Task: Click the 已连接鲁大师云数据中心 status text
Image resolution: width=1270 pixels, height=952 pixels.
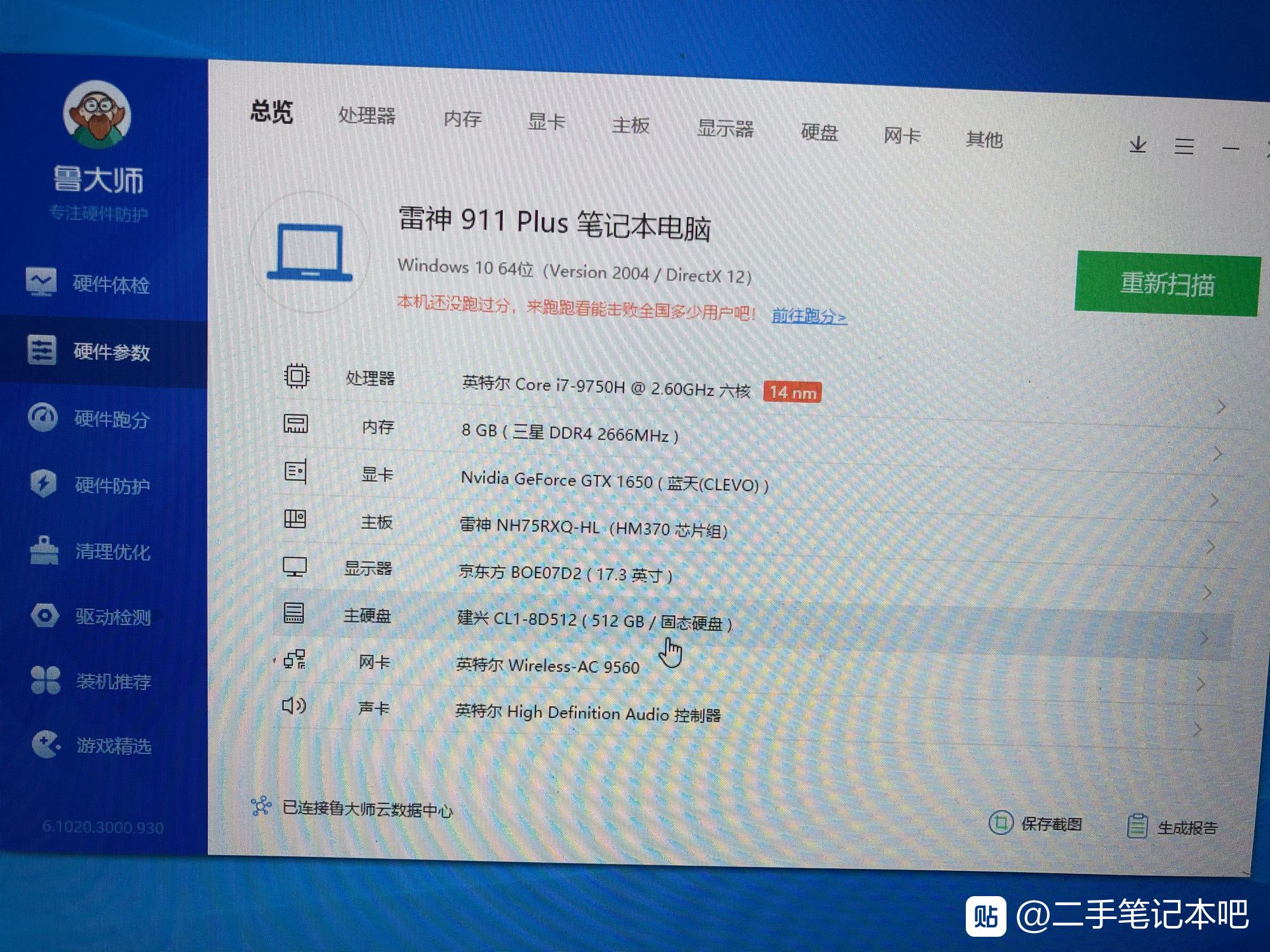Action: (x=367, y=809)
